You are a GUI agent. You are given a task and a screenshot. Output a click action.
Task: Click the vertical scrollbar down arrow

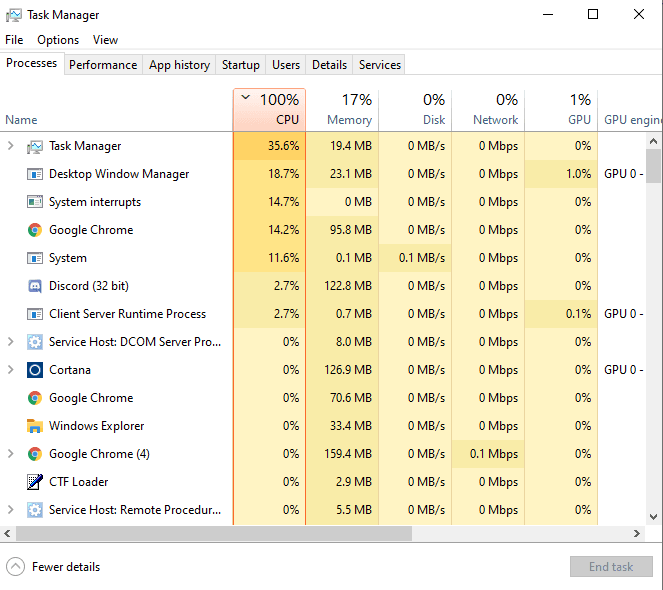(x=653, y=517)
